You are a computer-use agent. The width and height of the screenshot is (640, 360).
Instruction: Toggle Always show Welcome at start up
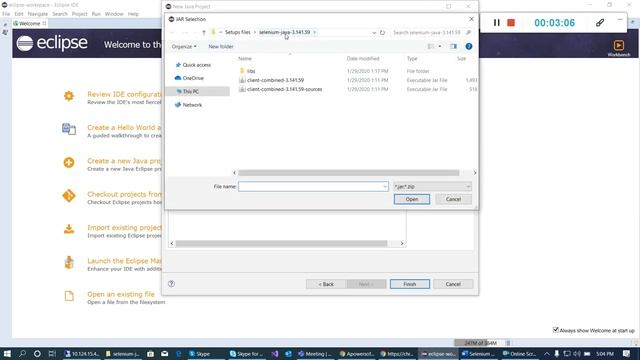click(556, 330)
